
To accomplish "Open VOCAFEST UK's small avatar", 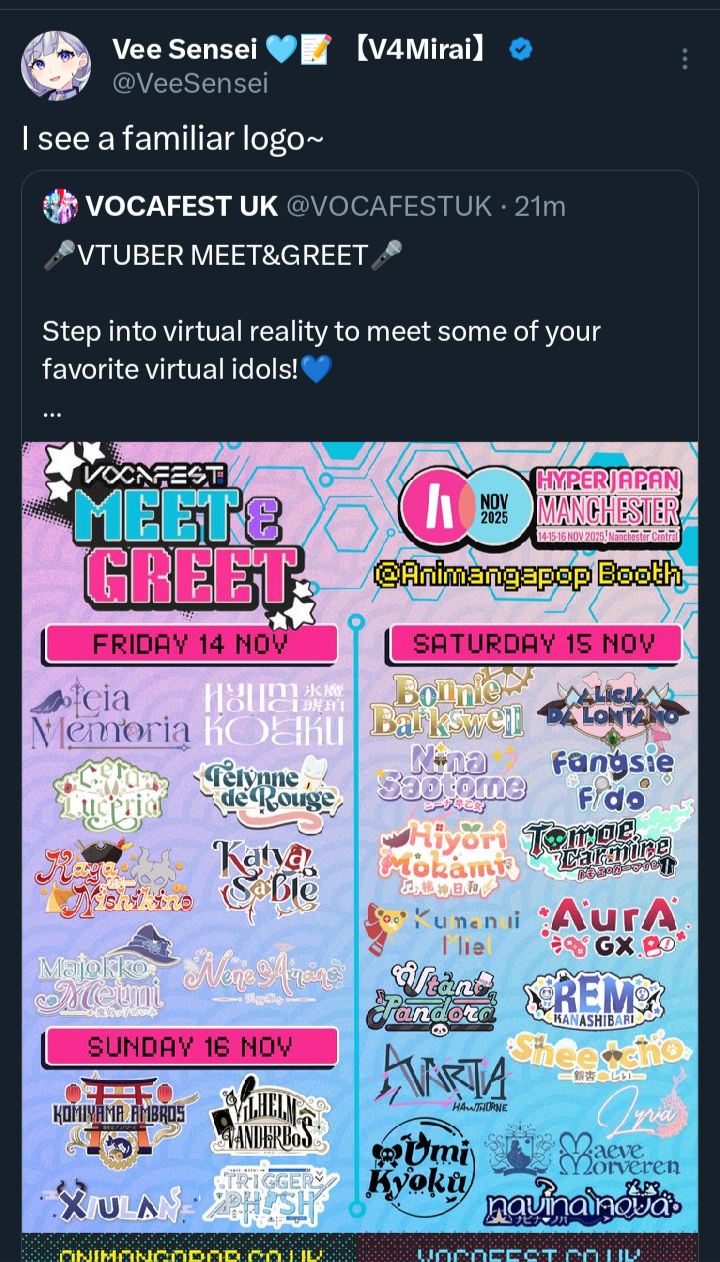I will (60, 206).
